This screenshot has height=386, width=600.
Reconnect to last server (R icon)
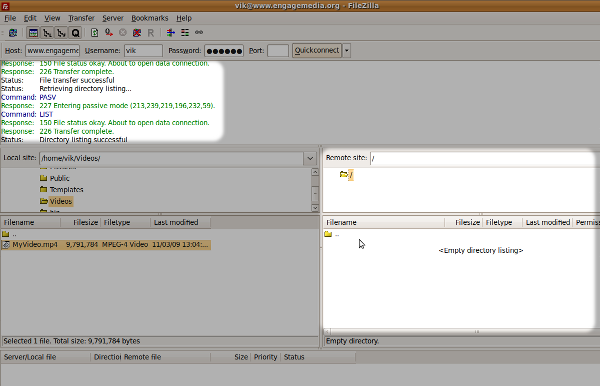[151, 33]
